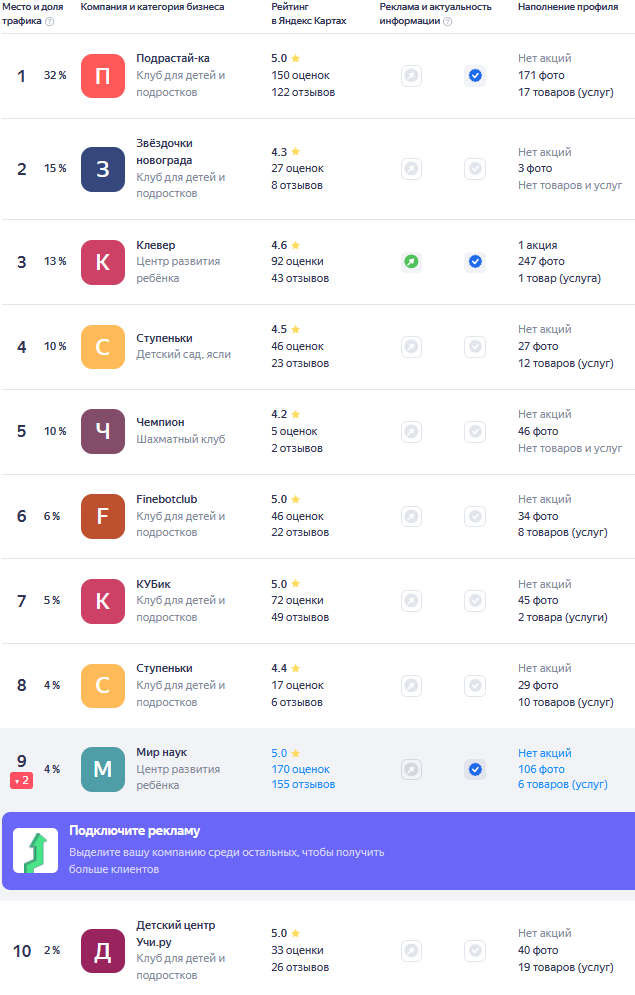This screenshot has width=635, height=995.
Task: Click blue verified checkmark in Мир наук row
Action: pos(475,769)
